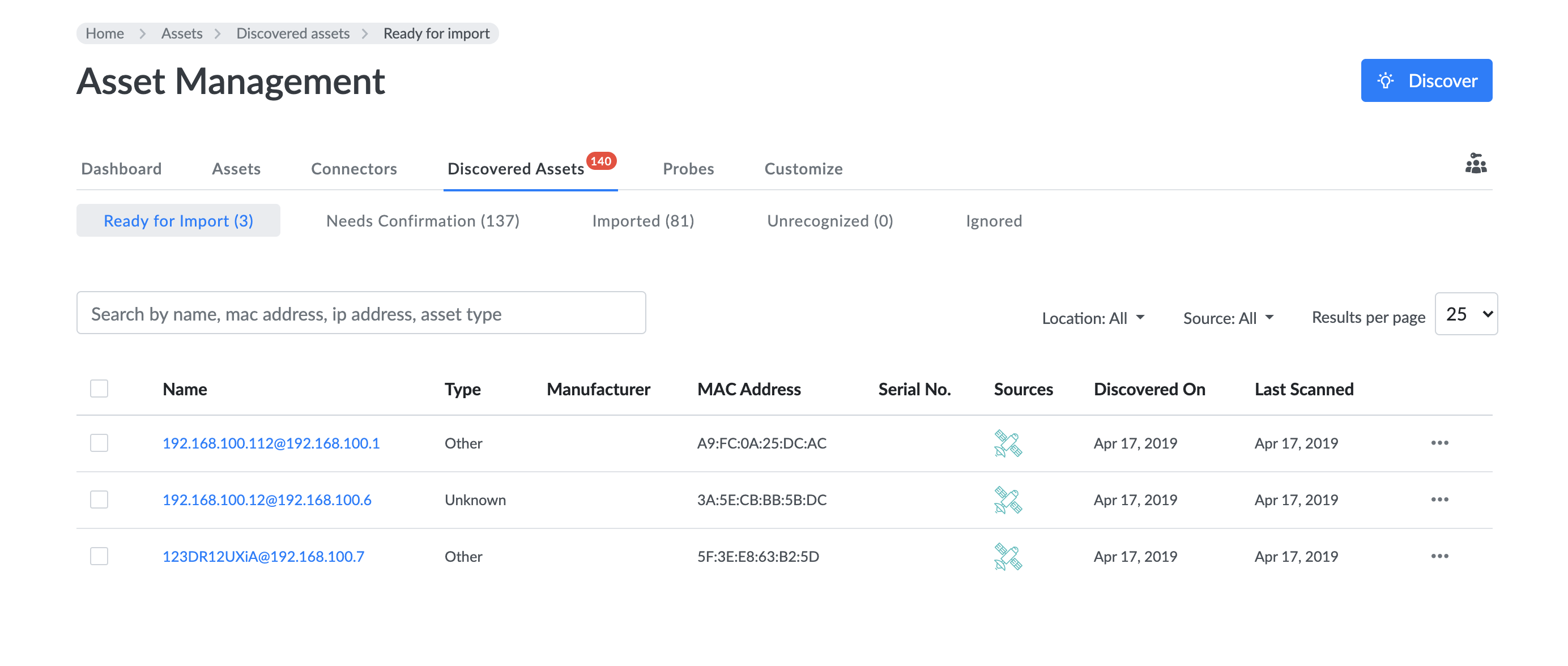Click the Last Scanned column header
Image resolution: width=1568 pixels, height=666 pixels.
1304,389
